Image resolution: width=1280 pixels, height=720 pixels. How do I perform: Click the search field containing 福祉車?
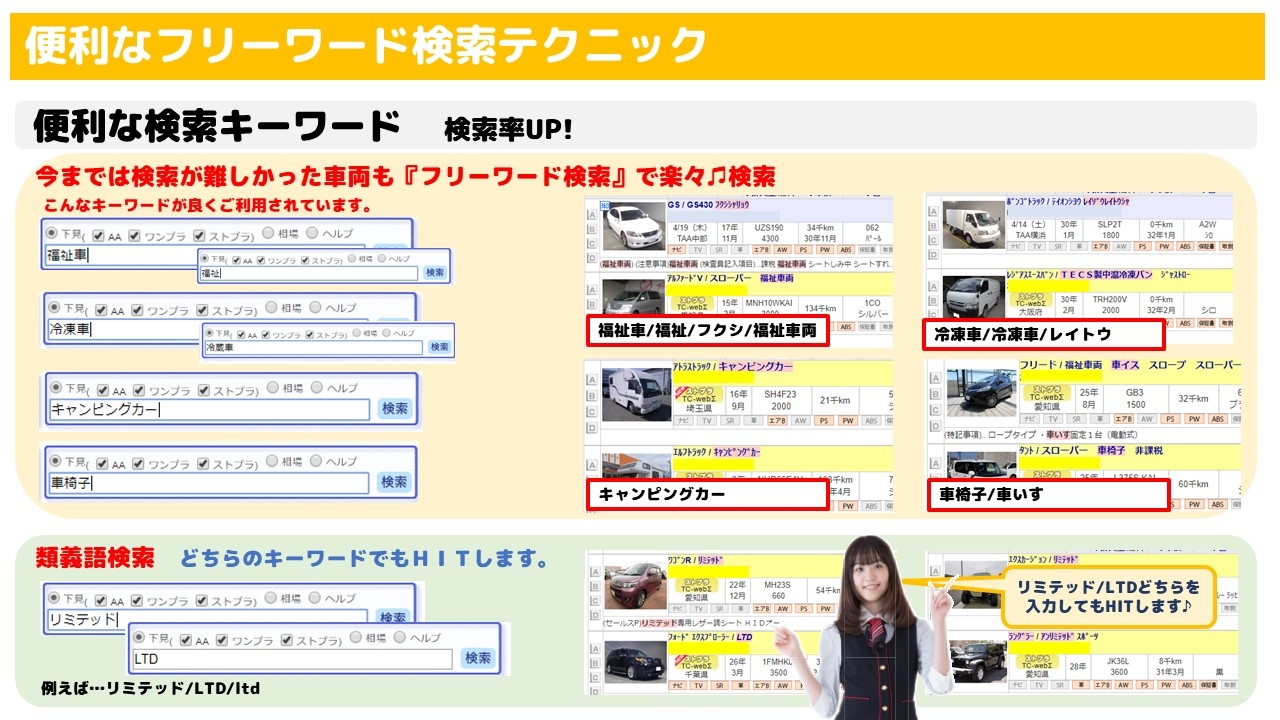coord(121,255)
